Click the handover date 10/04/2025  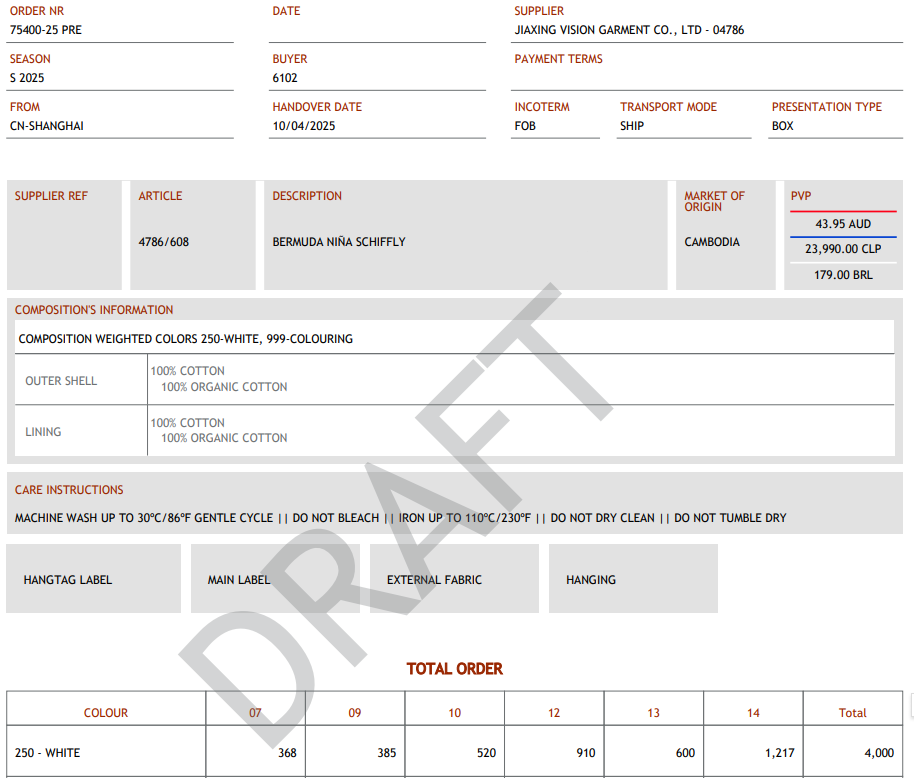click(x=304, y=126)
